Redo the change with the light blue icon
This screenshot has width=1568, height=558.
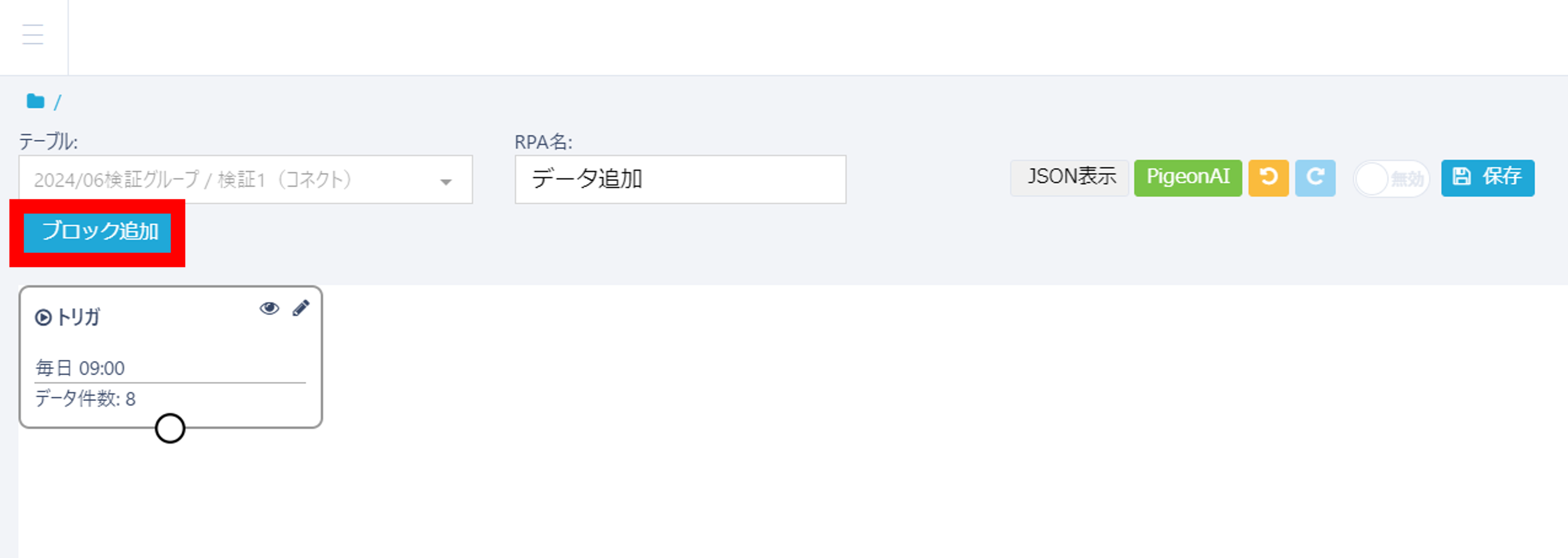tap(1315, 177)
